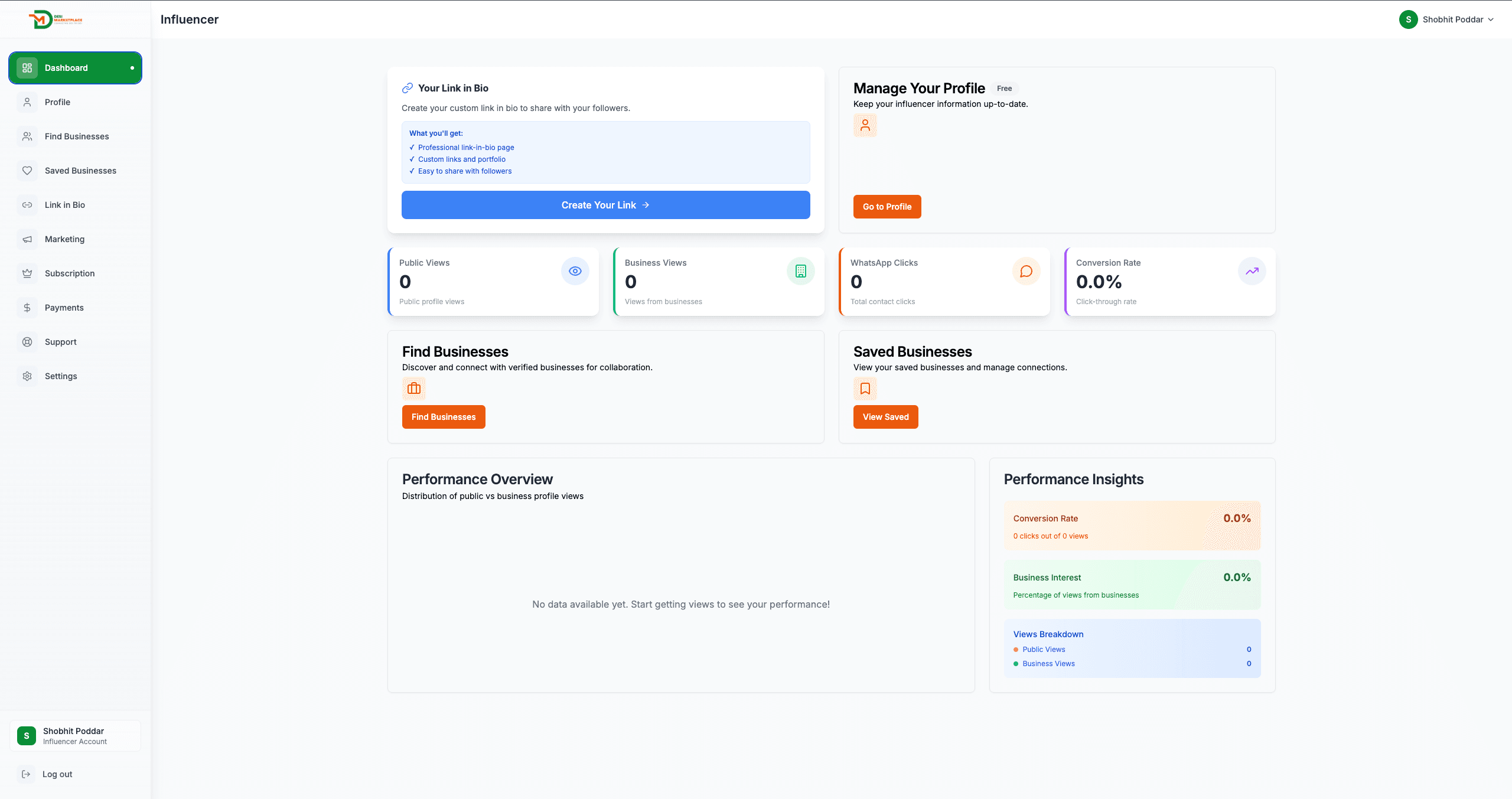Click 'Click-through rate' caption
The height and width of the screenshot is (799, 1512).
[x=1106, y=302]
